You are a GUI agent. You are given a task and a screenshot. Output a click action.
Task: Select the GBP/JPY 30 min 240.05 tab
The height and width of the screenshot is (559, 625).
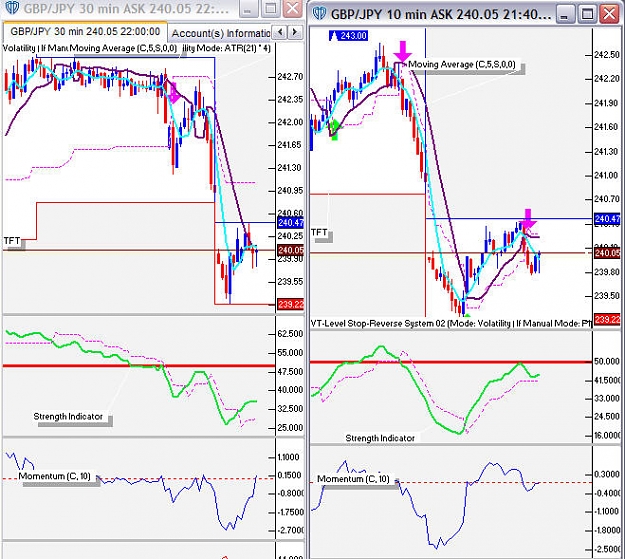click(85, 32)
